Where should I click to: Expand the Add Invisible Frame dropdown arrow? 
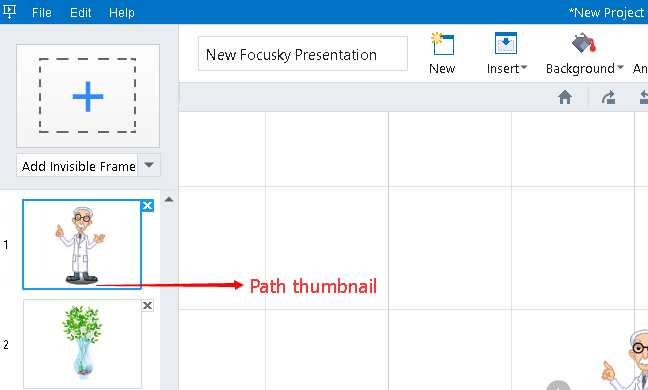149,165
